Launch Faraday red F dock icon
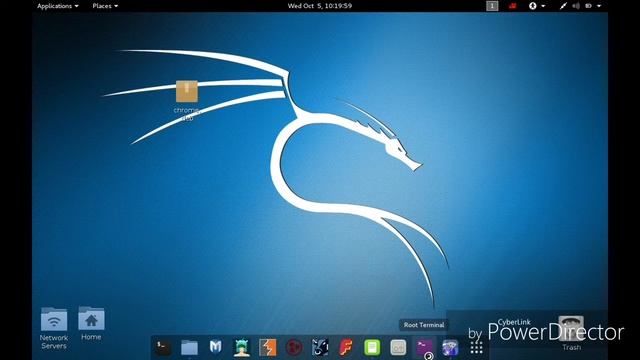 pos(346,347)
